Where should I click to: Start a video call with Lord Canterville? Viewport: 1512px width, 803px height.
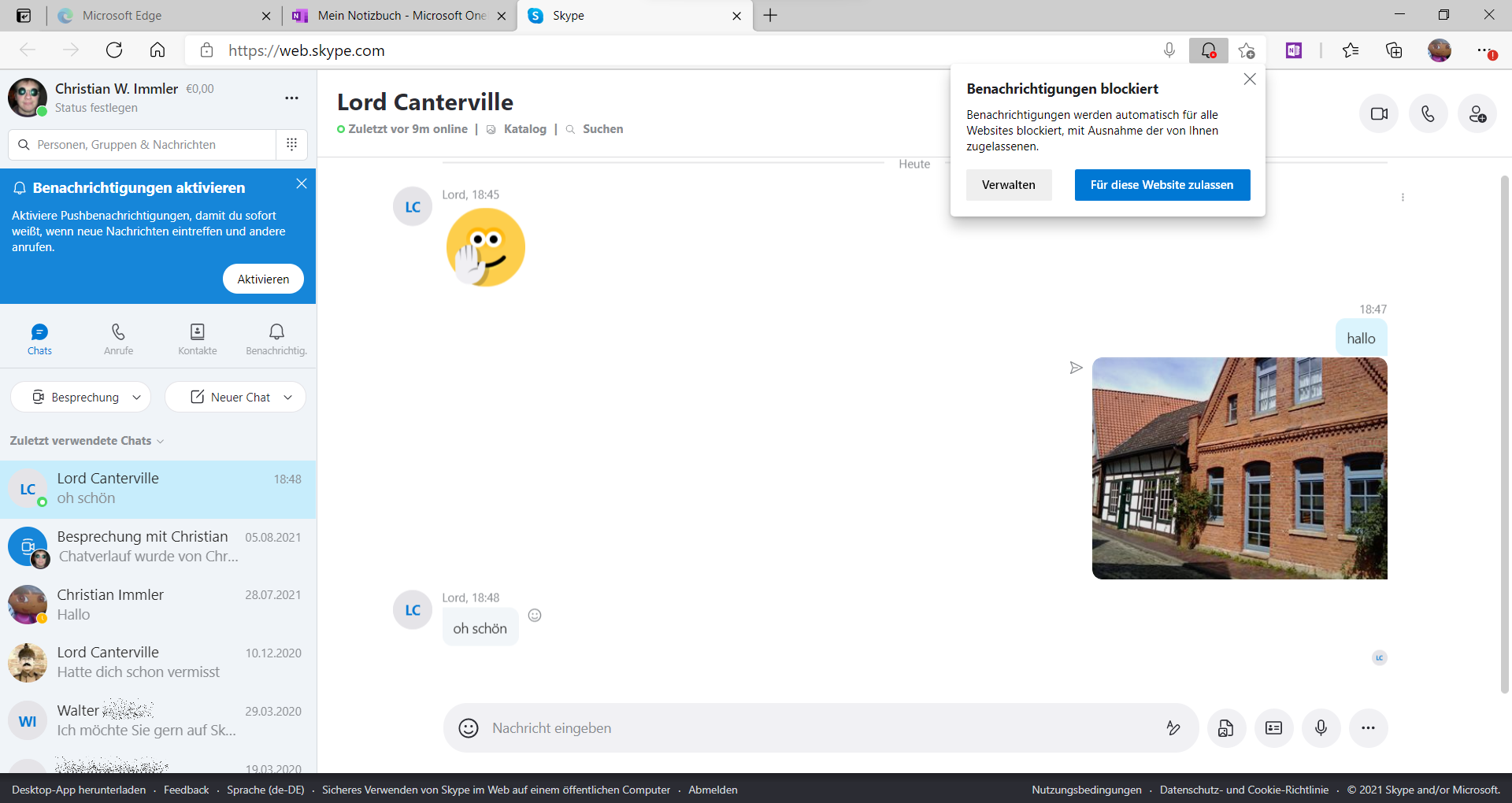(1379, 113)
